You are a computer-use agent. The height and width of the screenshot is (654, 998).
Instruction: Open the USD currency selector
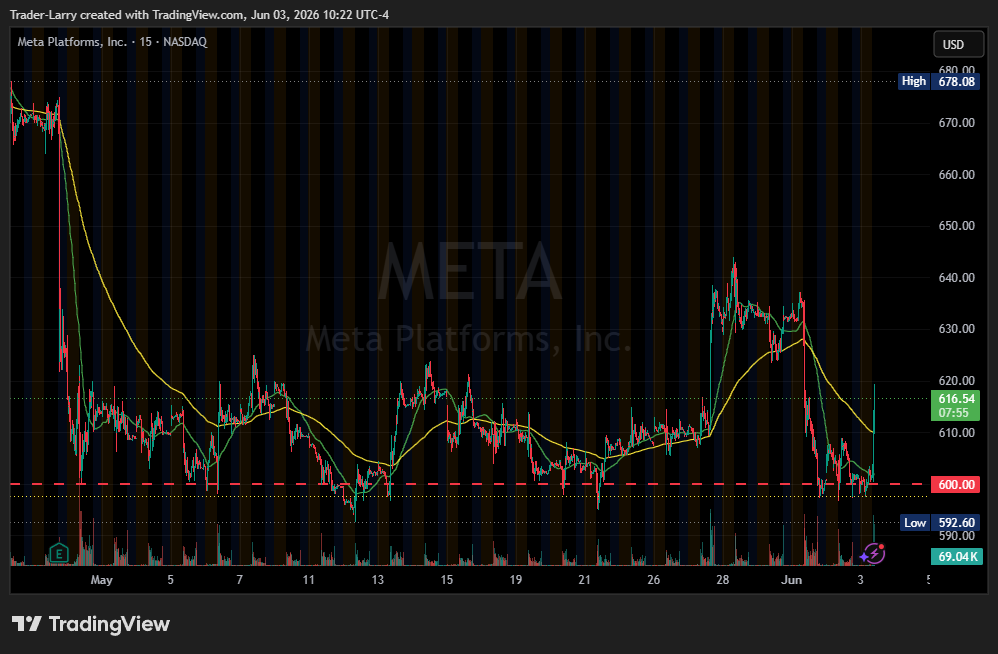(x=959, y=45)
